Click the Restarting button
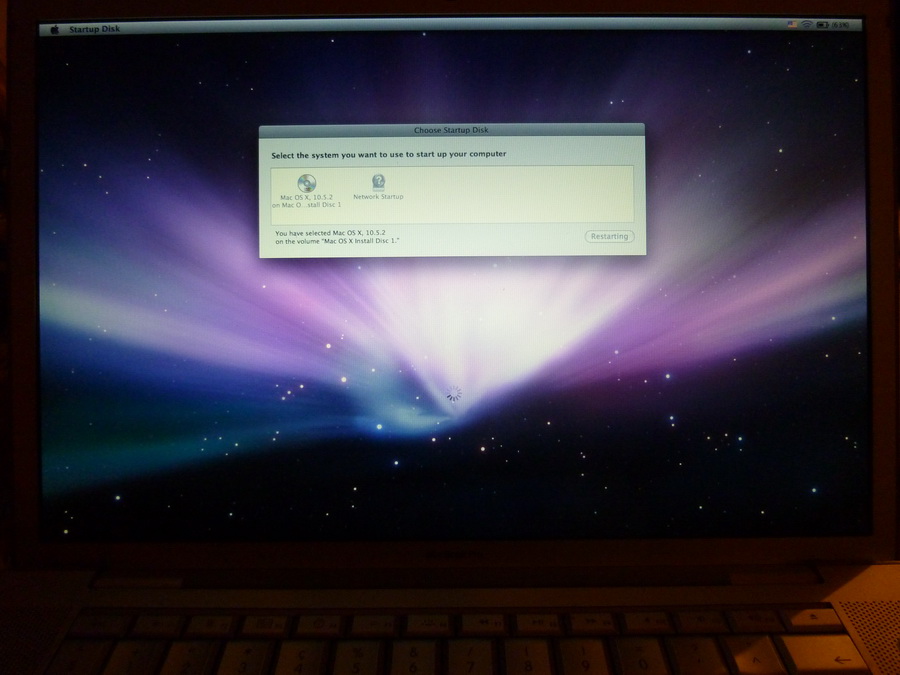The width and height of the screenshot is (900, 675). (609, 236)
